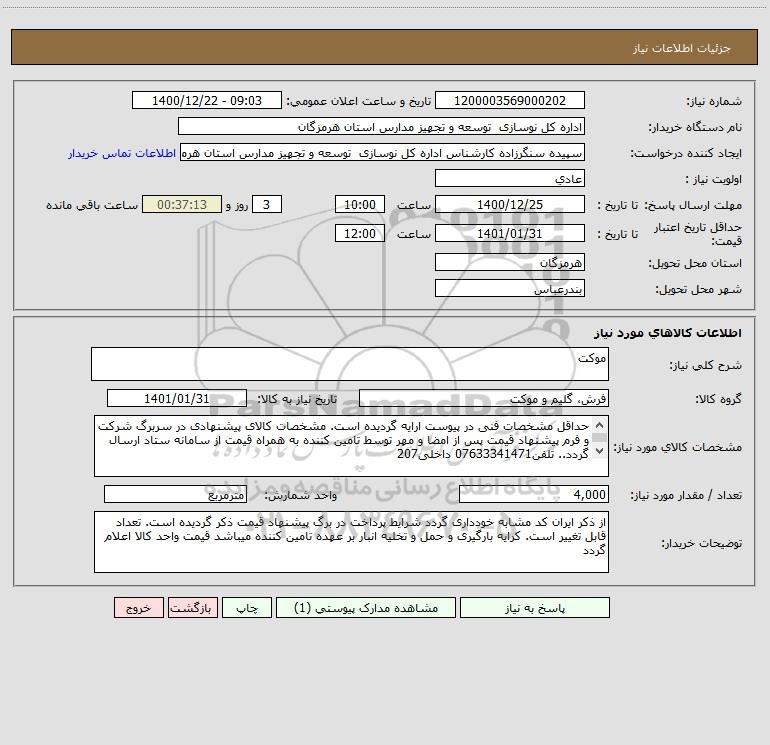Select the buyer notes text area
770x745 pixels.
pos(351,542)
